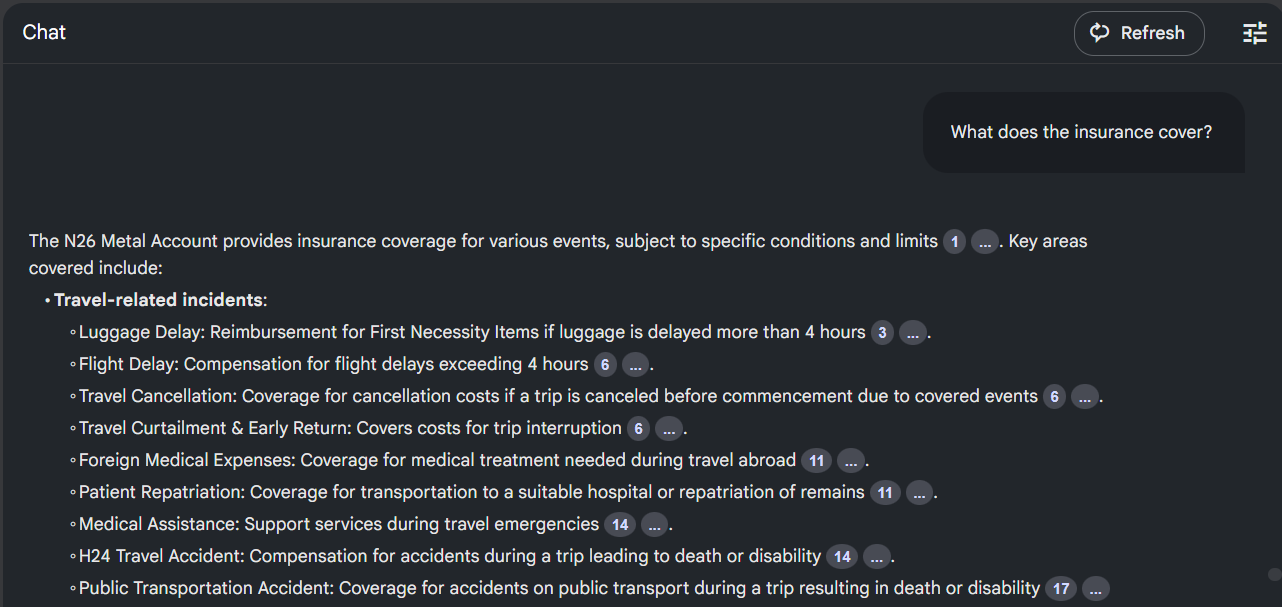Click the Chat panel title

[44, 32]
